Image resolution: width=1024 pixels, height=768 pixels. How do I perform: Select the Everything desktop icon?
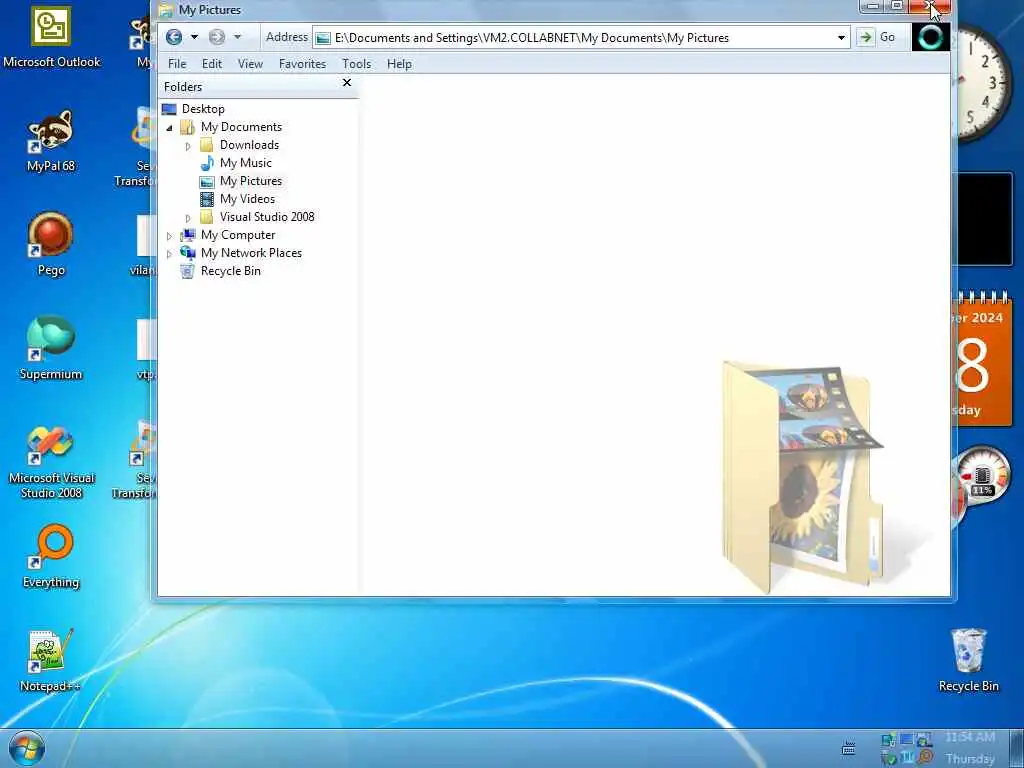tap(51, 556)
